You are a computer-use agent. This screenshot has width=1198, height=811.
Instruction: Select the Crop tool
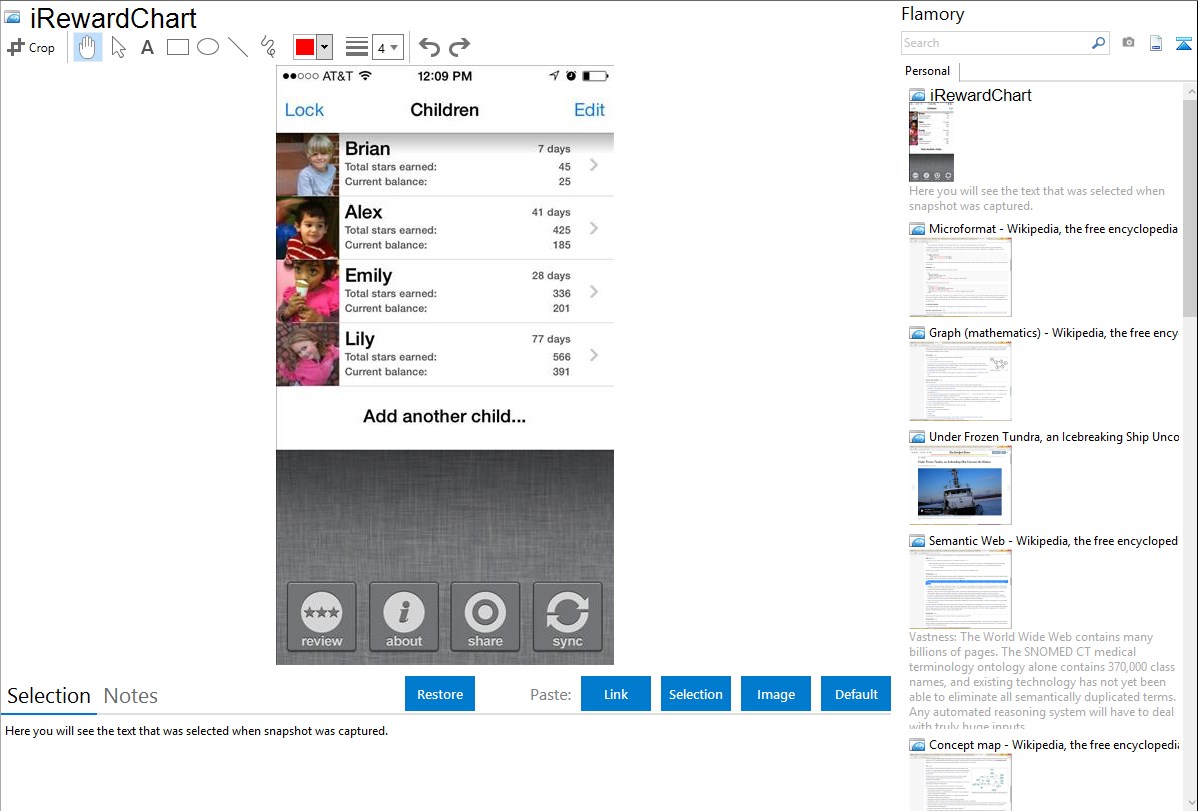(31, 47)
